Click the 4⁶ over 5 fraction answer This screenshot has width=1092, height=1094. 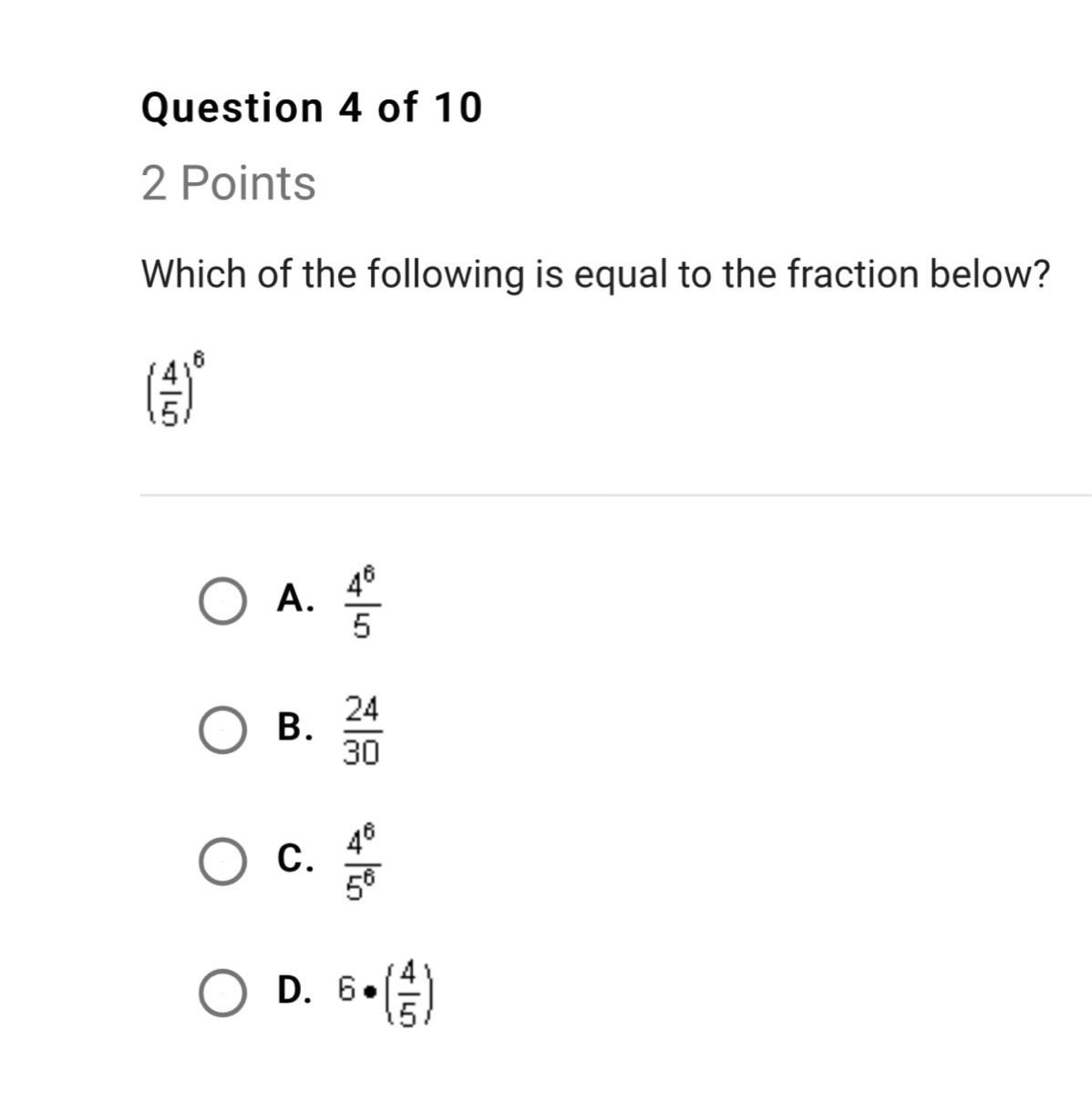[x=362, y=603]
